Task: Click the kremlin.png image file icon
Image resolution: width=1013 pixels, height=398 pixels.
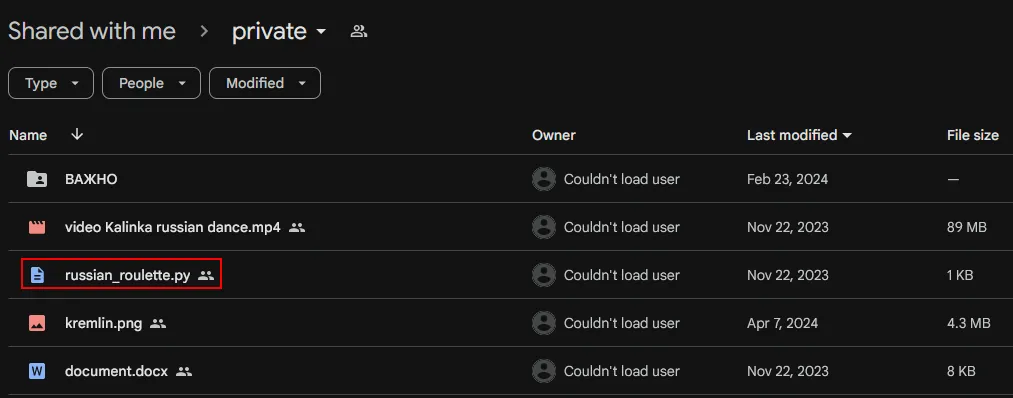Action: click(x=37, y=323)
